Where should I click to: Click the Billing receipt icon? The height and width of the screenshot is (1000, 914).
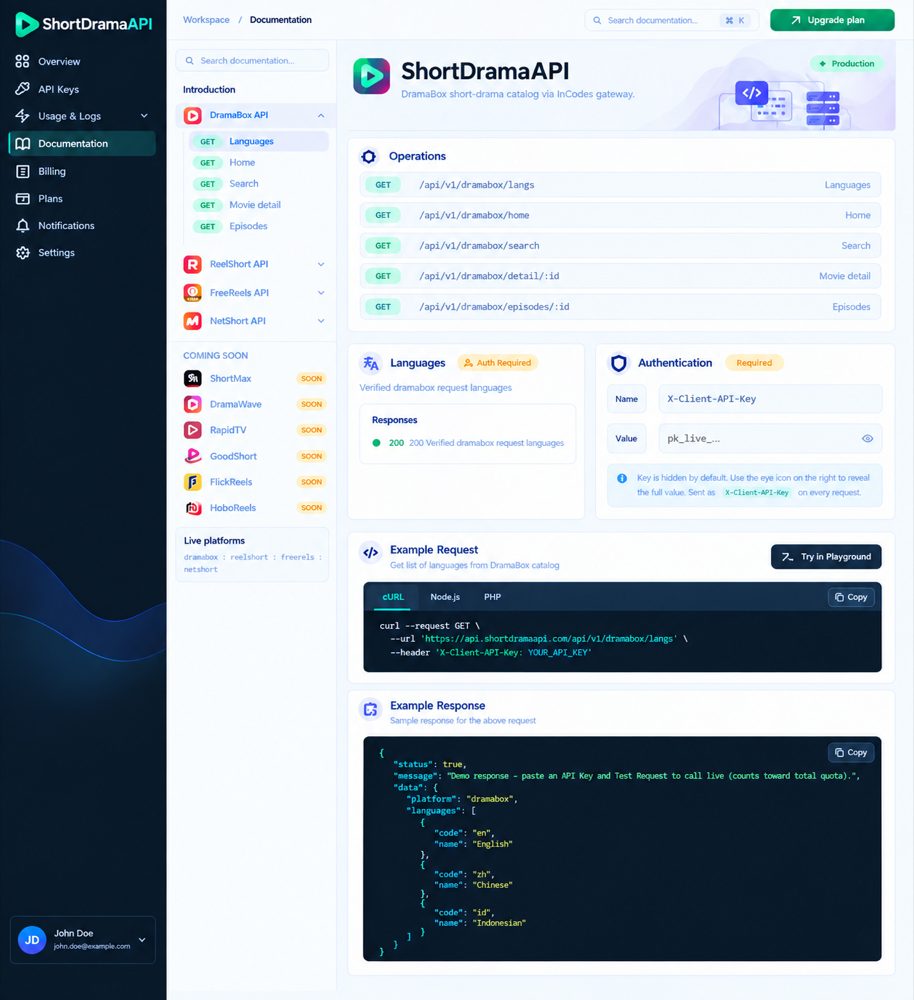[x=22, y=171]
